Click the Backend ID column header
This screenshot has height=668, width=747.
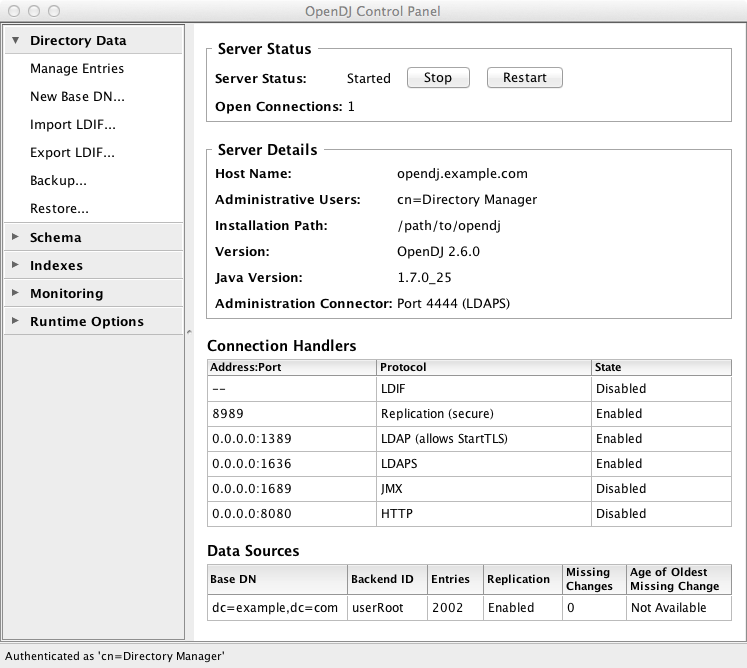[387, 579]
